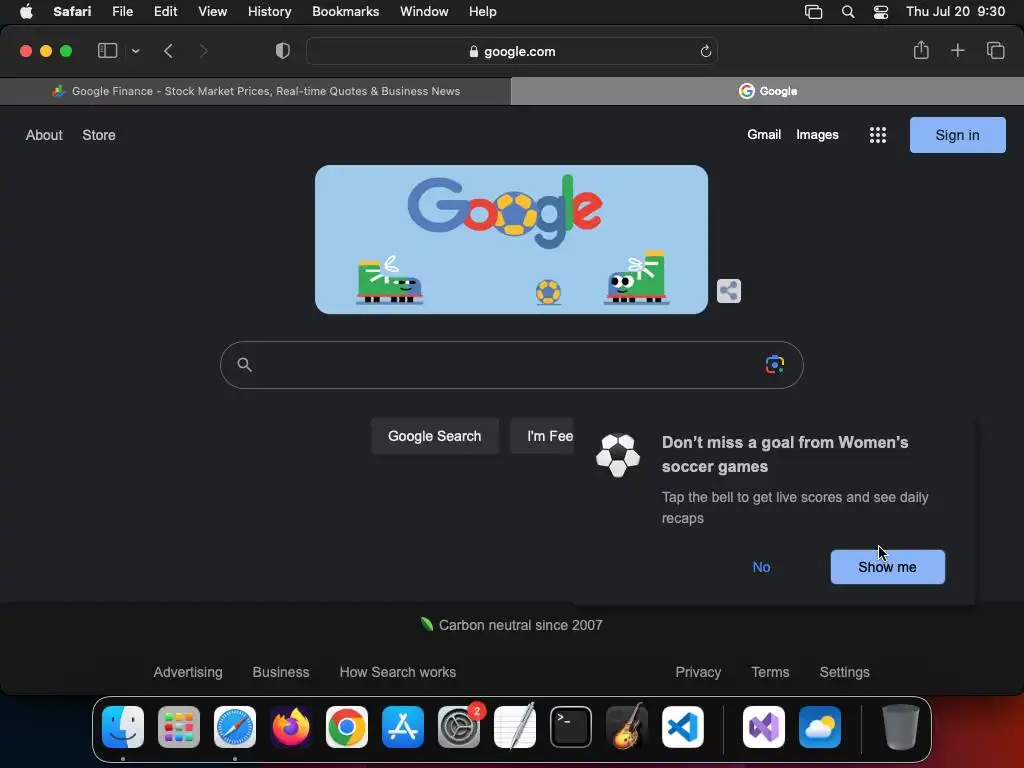This screenshot has height=768, width=1024.
Task: Launch Google Chrome from the Dock
Action: click(347, 727)
